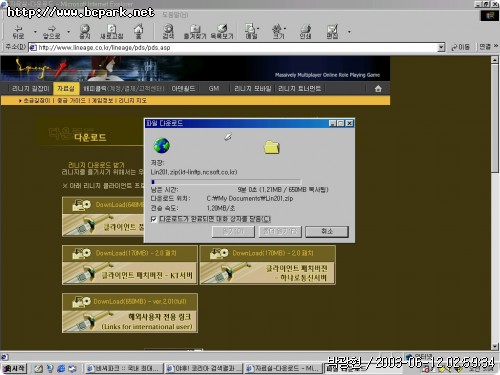This screenshot has width=500, height=375.
Task: Switch to 자료실-다운로드 taskbar window
Action: coord(283,368)
